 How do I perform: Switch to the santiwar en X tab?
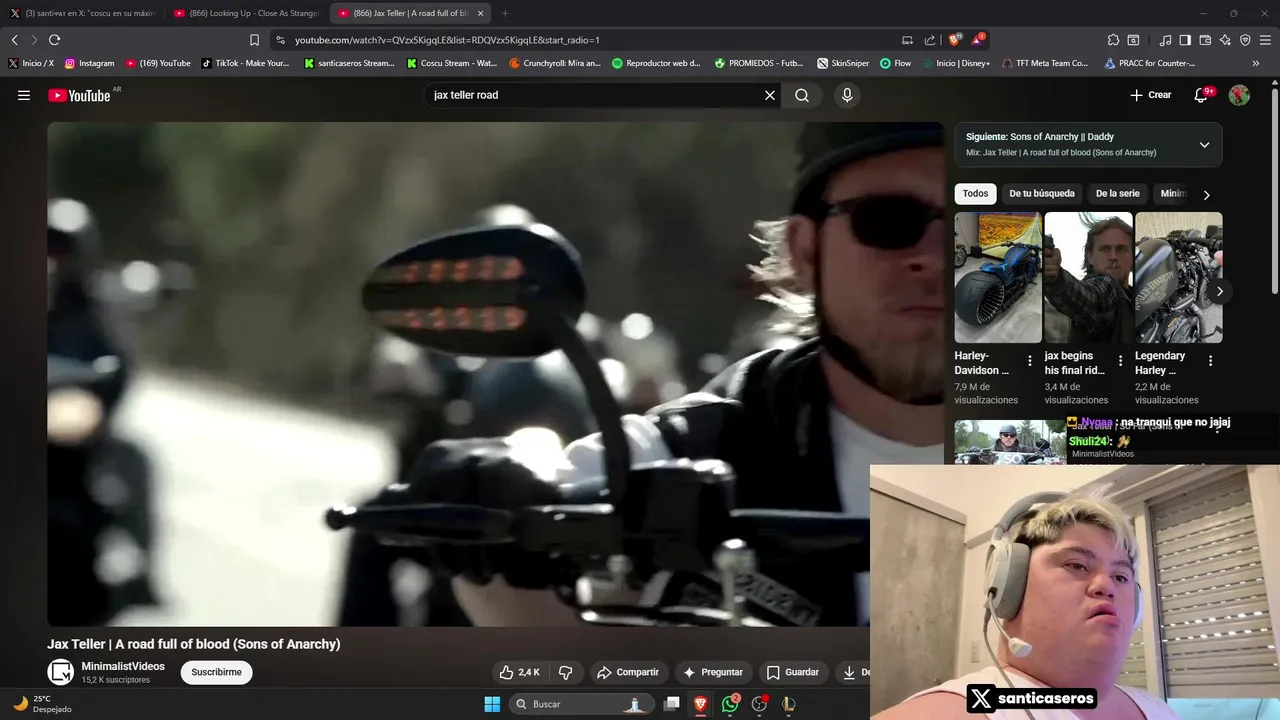83,13
